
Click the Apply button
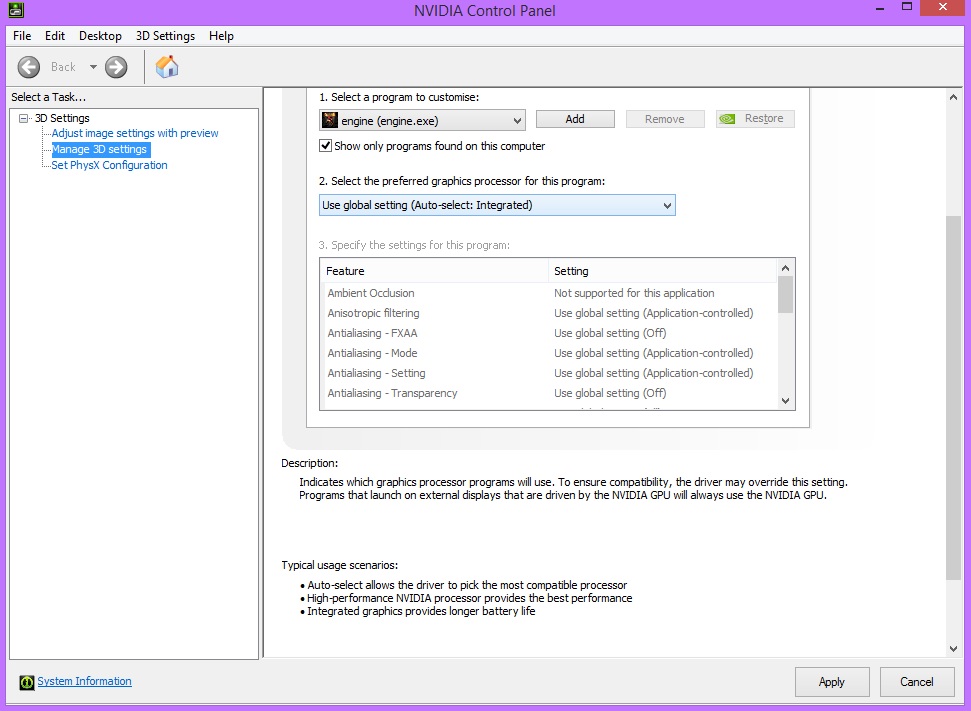(832, 682)
